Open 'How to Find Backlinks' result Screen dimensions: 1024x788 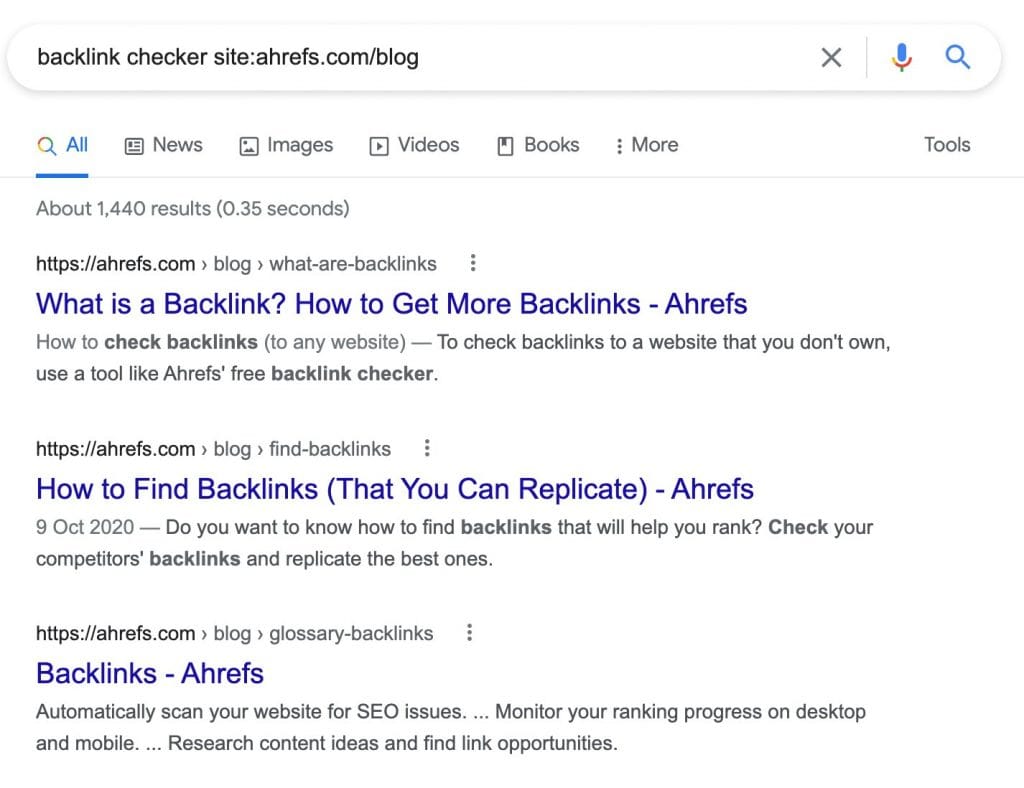click(394, 488)
